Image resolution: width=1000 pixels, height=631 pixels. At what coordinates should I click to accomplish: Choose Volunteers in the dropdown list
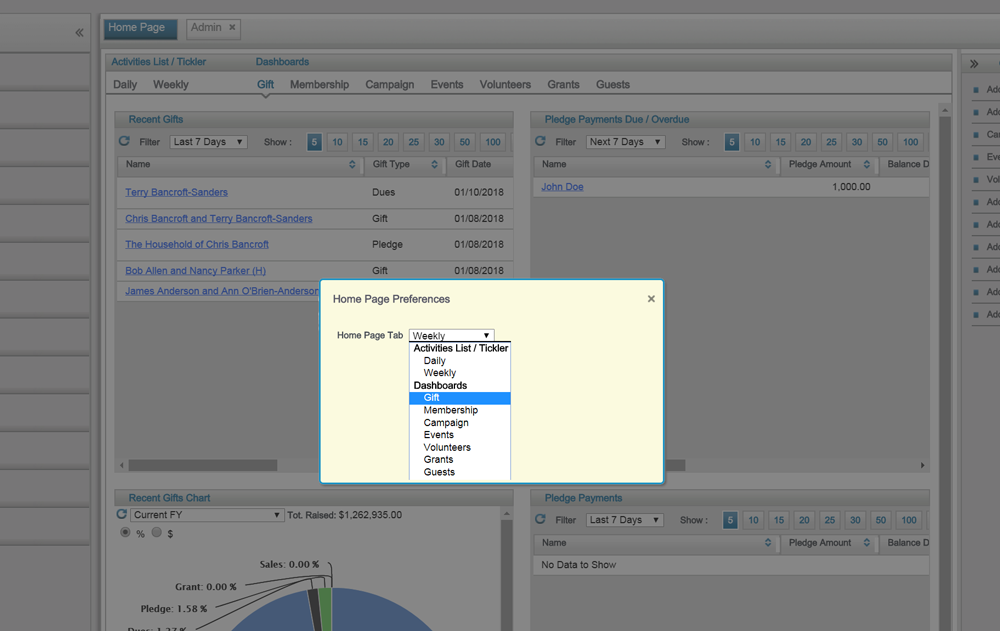click(459, 447)
